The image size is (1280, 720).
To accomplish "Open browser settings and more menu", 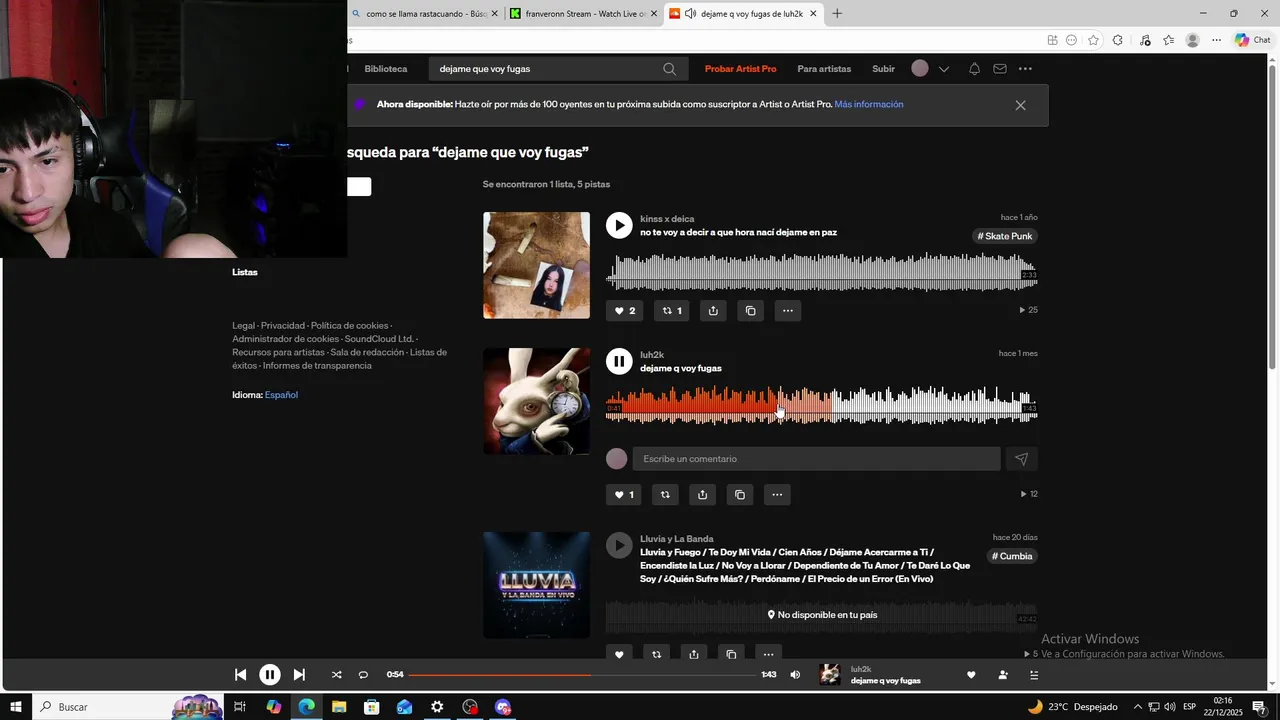I will [x=1216, y=40].
